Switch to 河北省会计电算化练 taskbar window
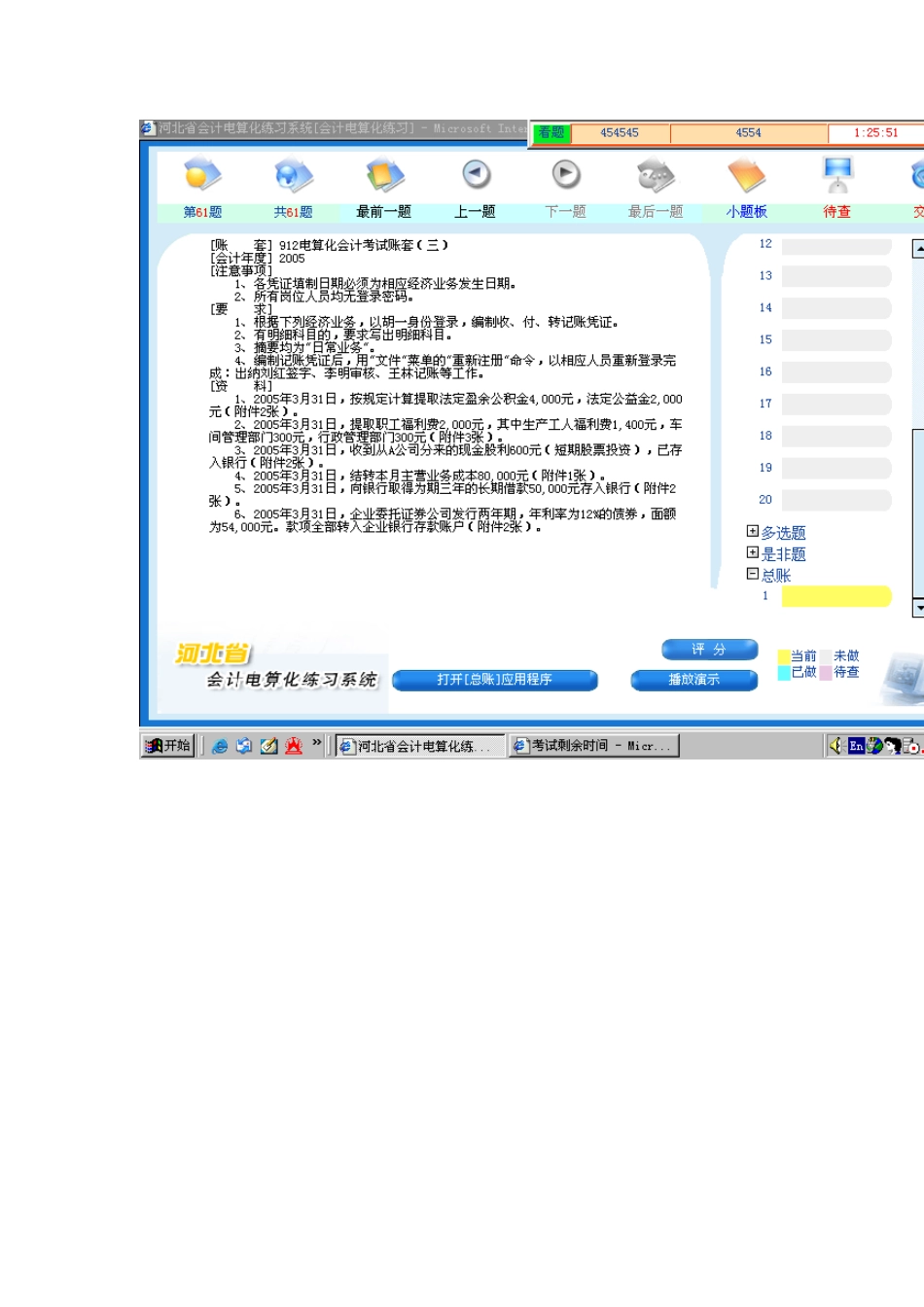Viewport: 924px width, 1307px height. 420,746
